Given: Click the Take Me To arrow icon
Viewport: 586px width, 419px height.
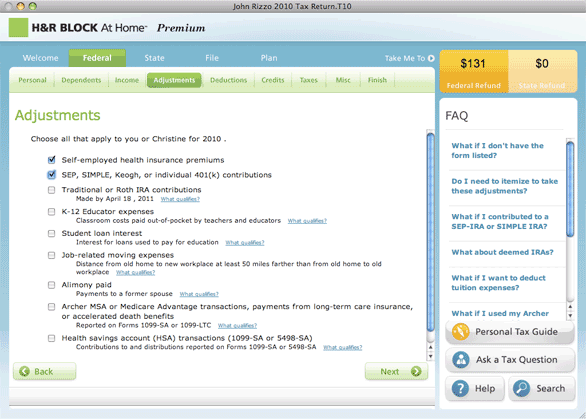Looking at the screenshot, I should pos(431,58).
